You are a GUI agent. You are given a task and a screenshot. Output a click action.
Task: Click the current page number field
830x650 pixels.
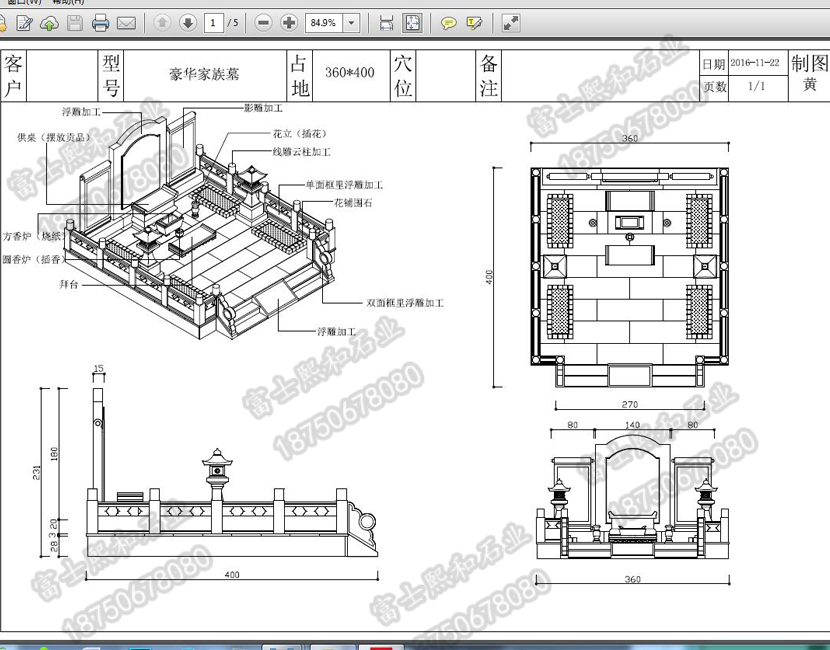click(213, 22)
